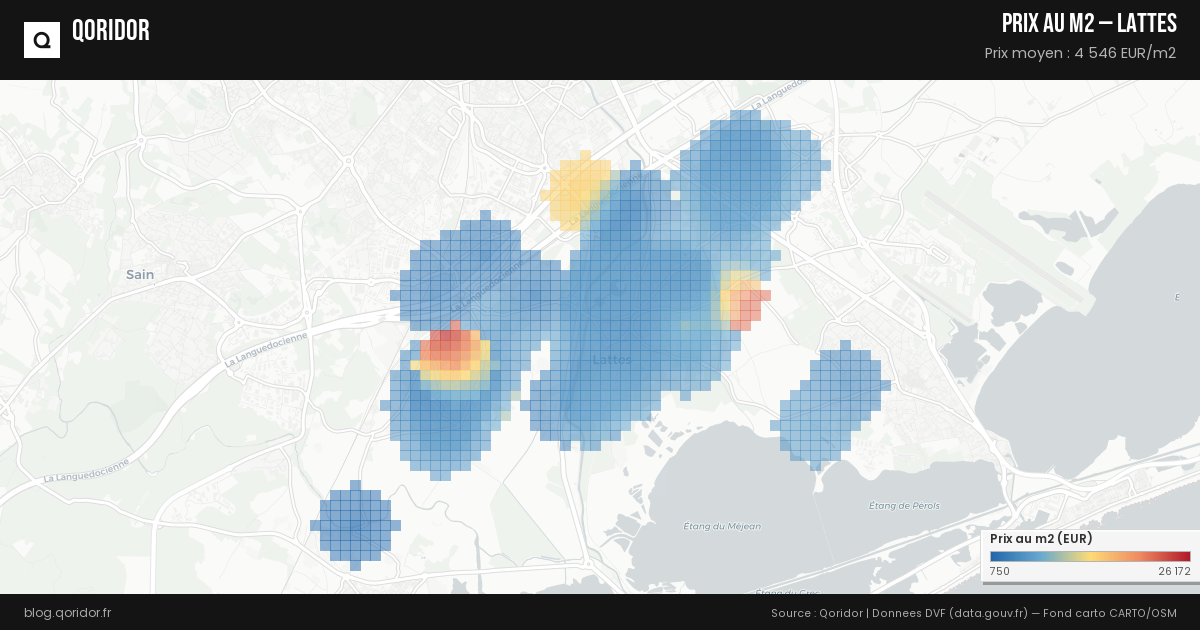Click the 26 172 maximum legend value

click(1174, 572)
